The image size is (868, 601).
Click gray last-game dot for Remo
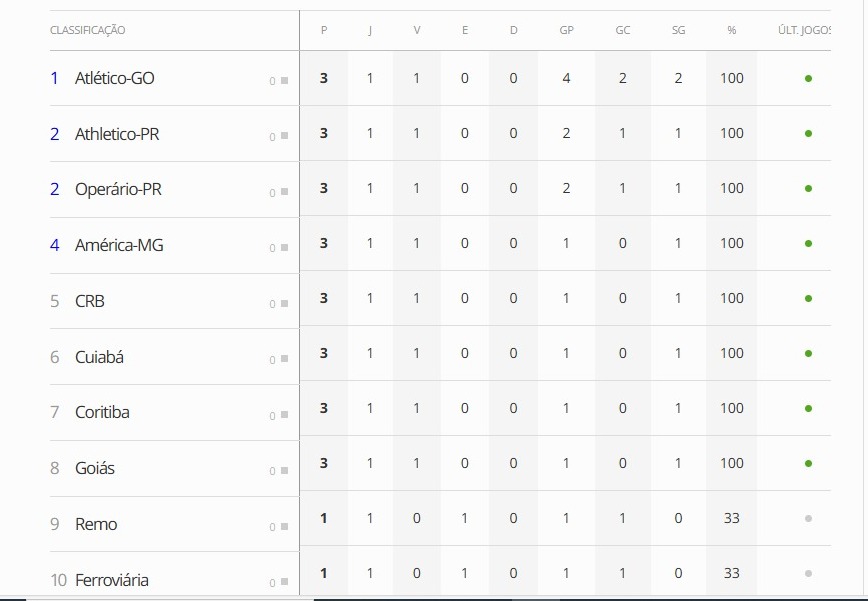pyautogui.click(x=808, y=519)
